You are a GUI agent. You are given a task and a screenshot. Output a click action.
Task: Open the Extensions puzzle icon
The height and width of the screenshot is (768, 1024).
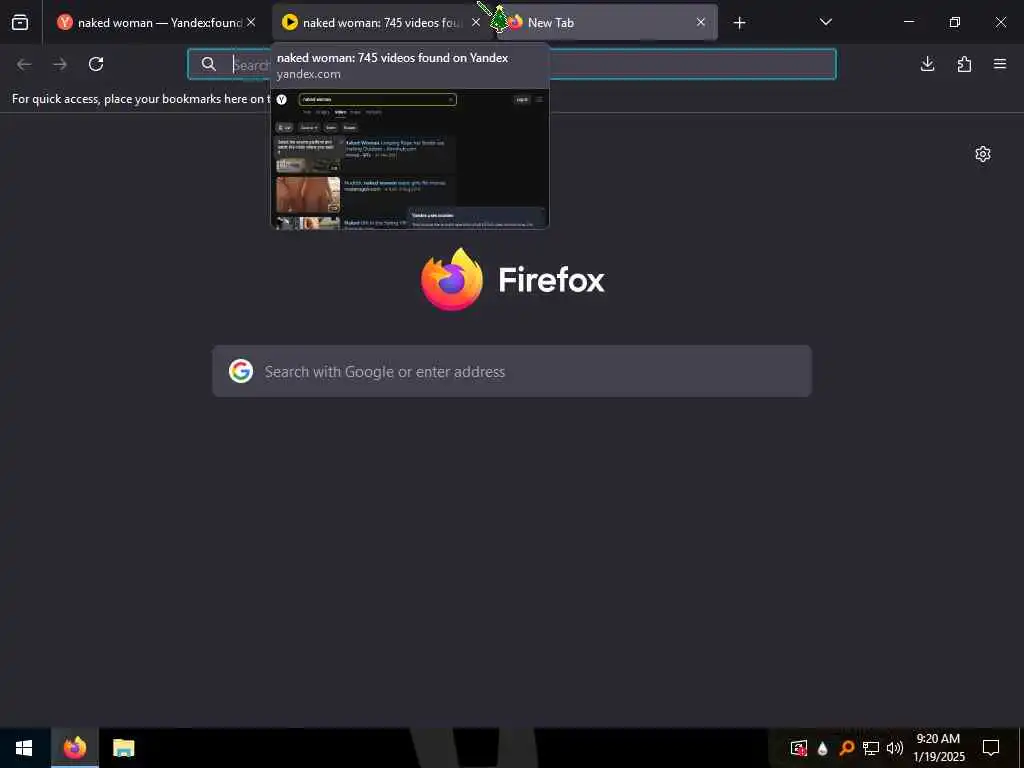pos(964,64)
